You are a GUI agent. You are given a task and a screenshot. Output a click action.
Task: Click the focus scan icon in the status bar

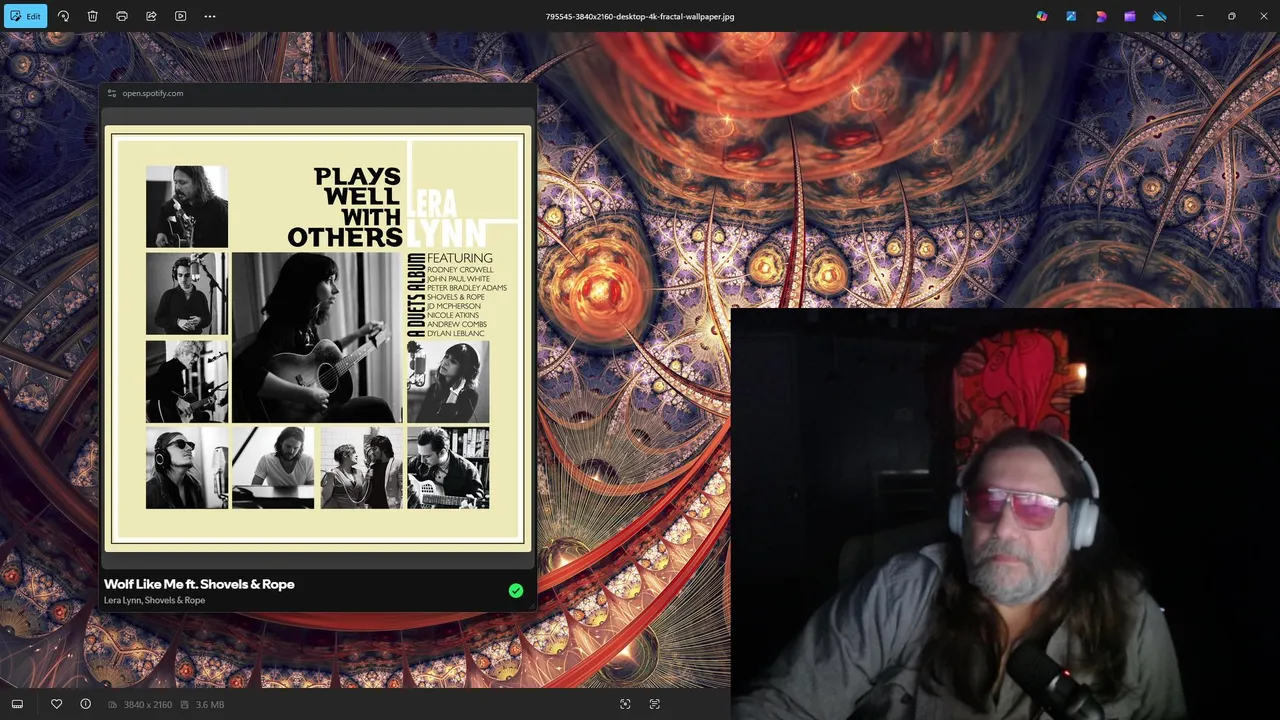point(625,704)
